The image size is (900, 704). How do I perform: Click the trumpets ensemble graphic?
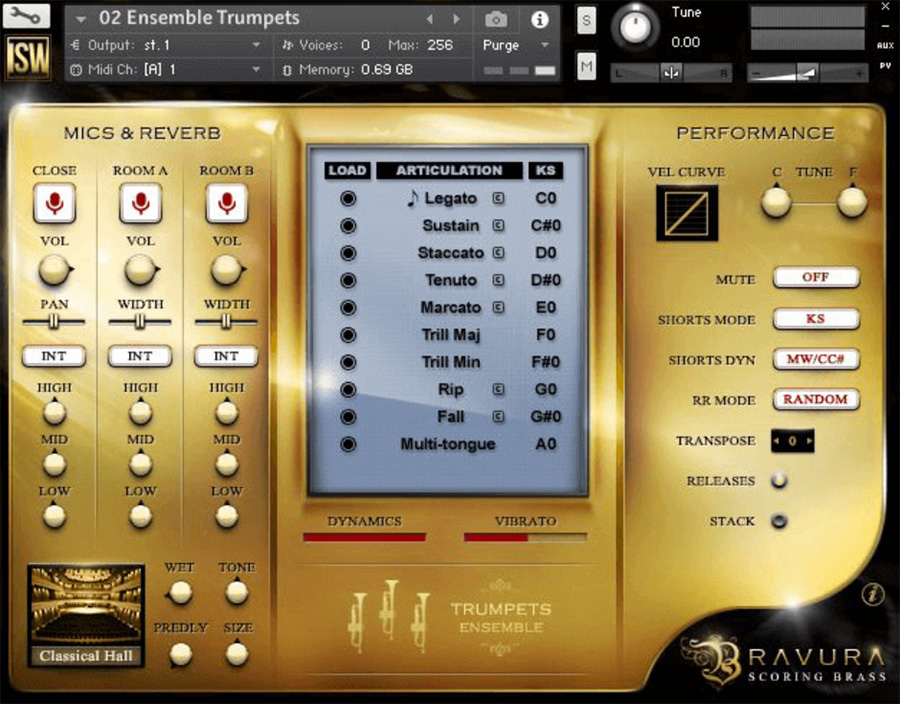point(390,617)
